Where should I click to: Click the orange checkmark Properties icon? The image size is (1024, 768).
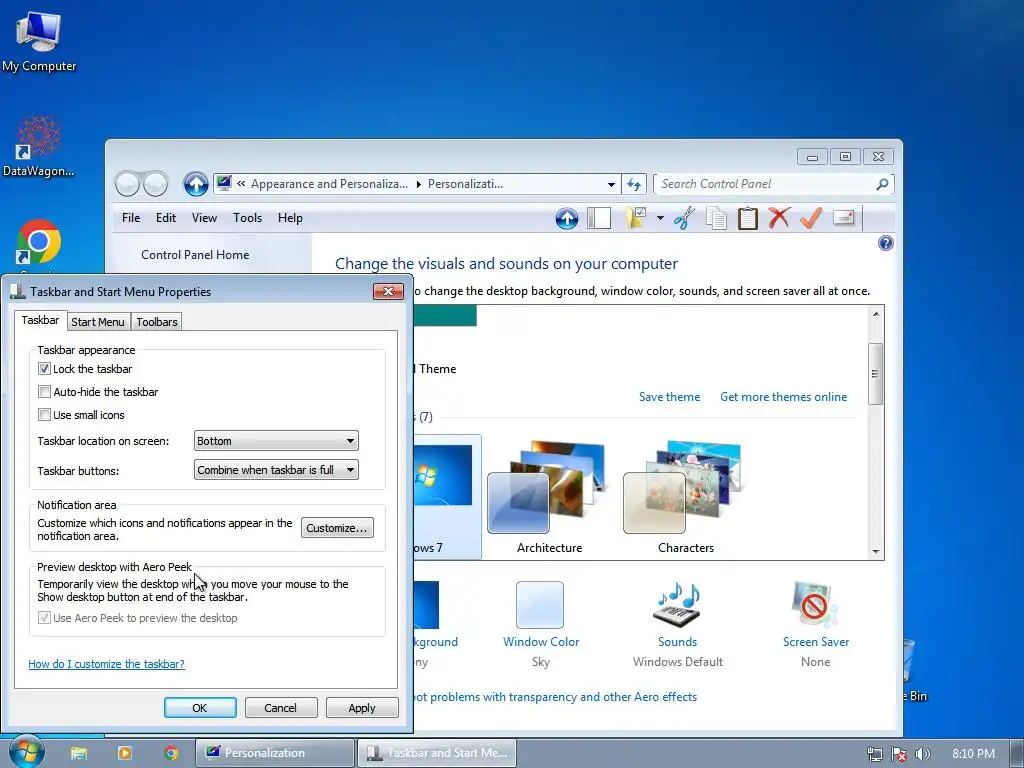click(x=810, y=218)
